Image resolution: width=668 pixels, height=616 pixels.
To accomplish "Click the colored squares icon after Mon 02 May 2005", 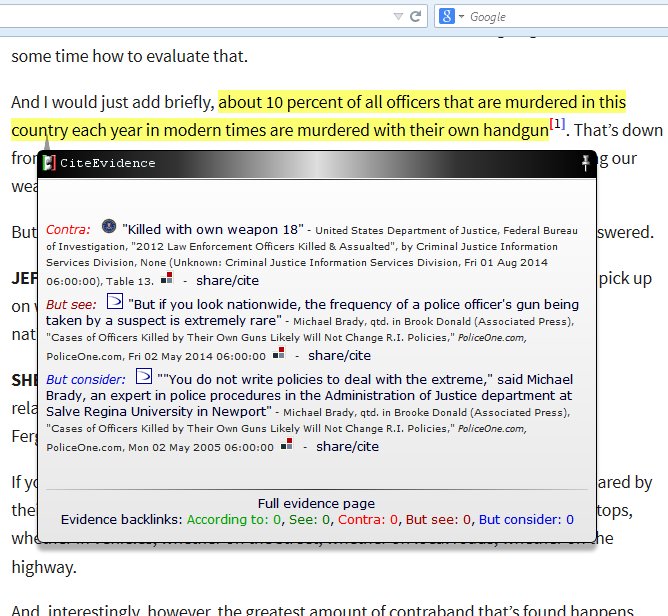I will coord(287,444).
